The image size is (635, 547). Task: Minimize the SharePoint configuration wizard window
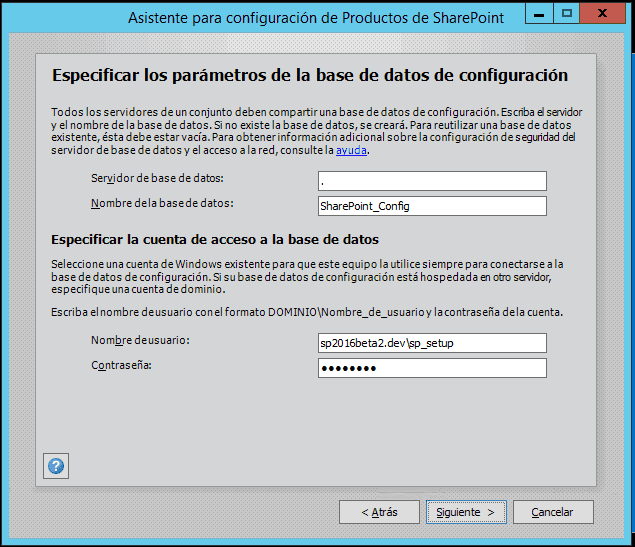pos(539,13)
